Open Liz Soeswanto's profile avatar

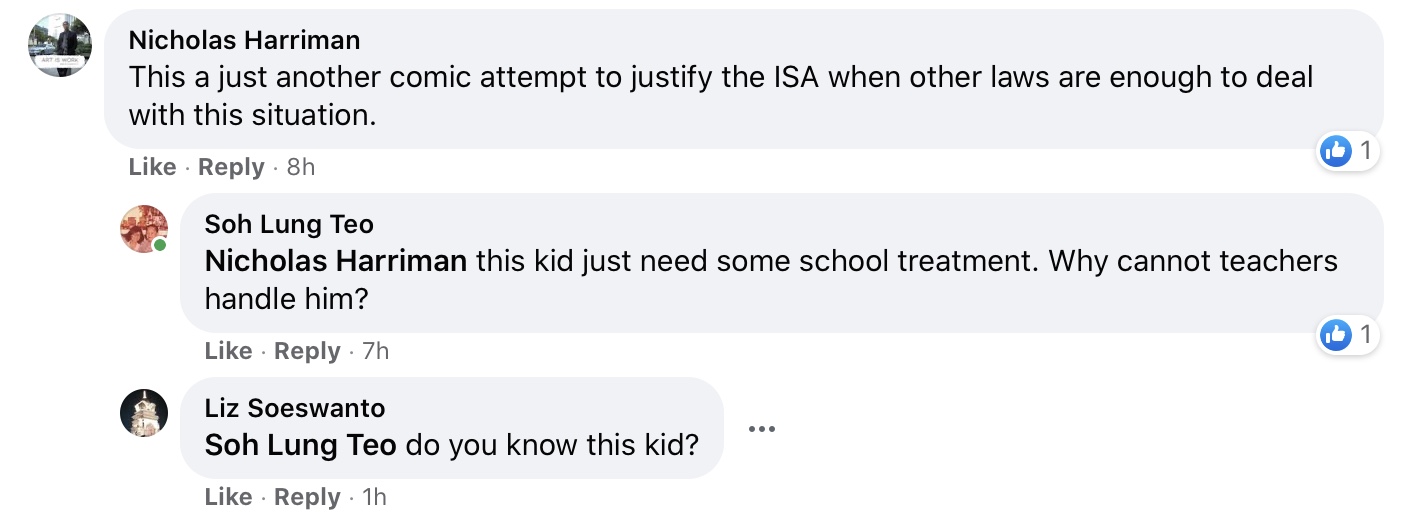click(x=144, y=413)
